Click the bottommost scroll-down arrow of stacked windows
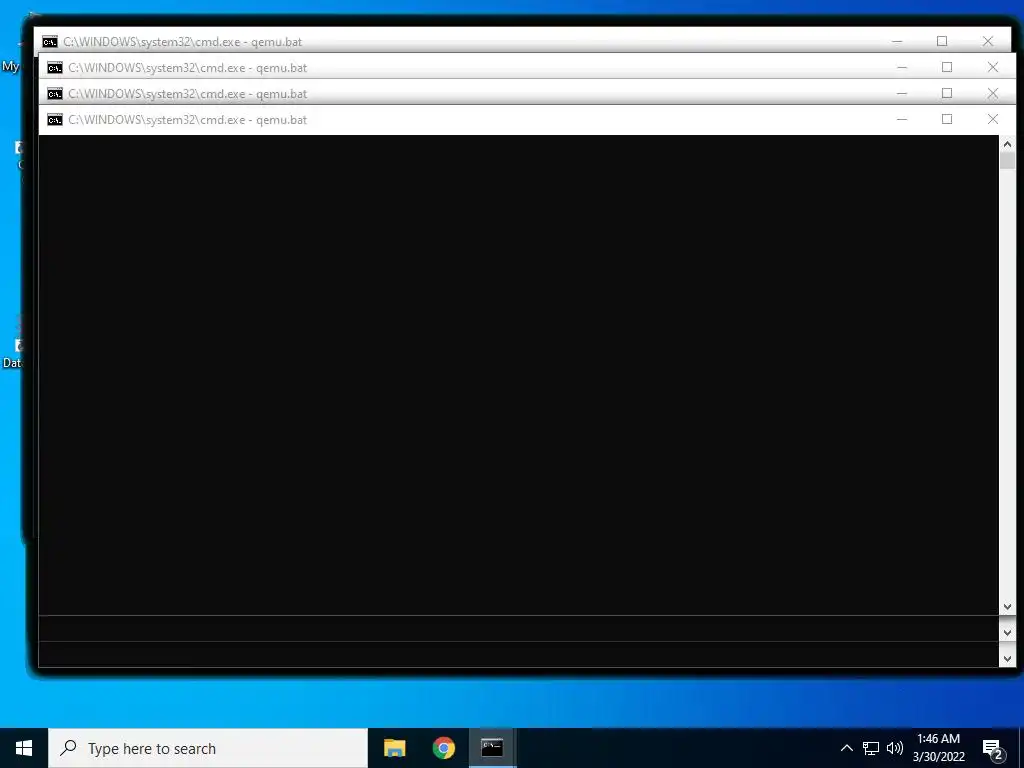The image size is (1024, 768). (x=1007, y=659)
